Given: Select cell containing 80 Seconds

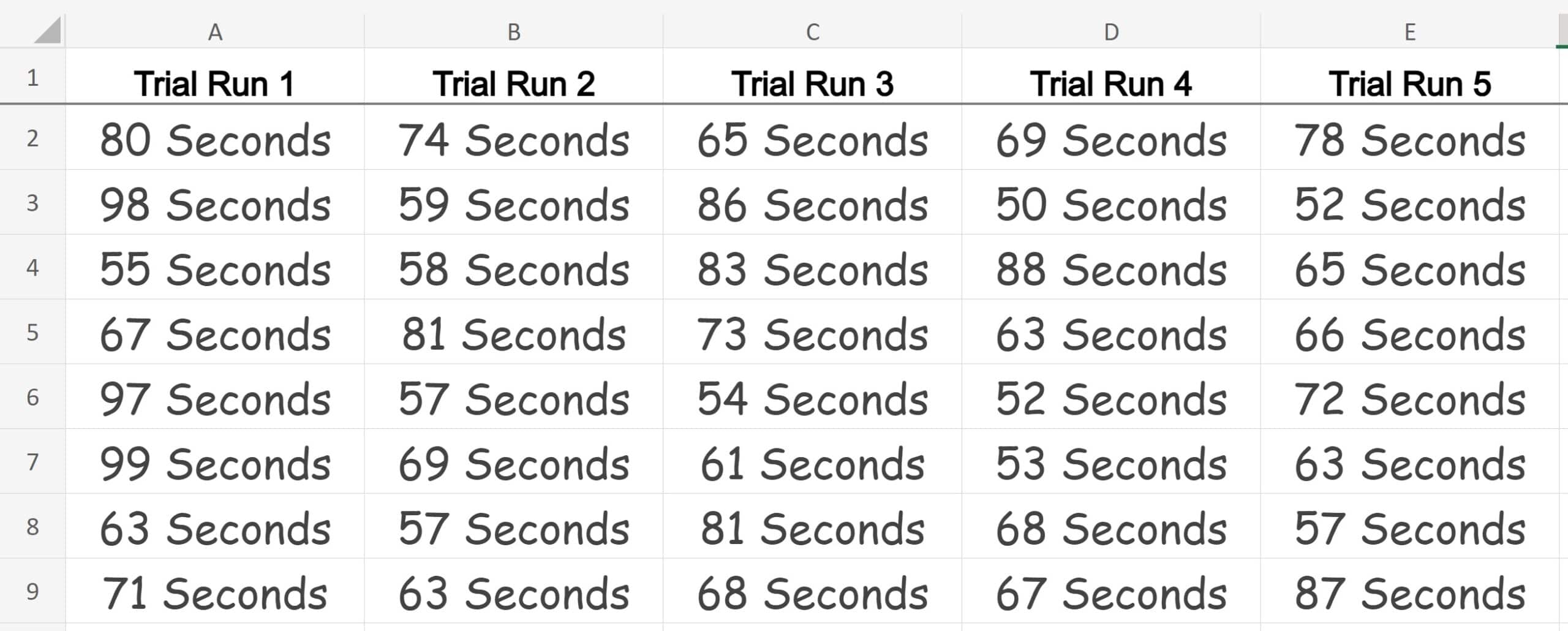Looking at the screenshot, I should click(x=215, y=138).
